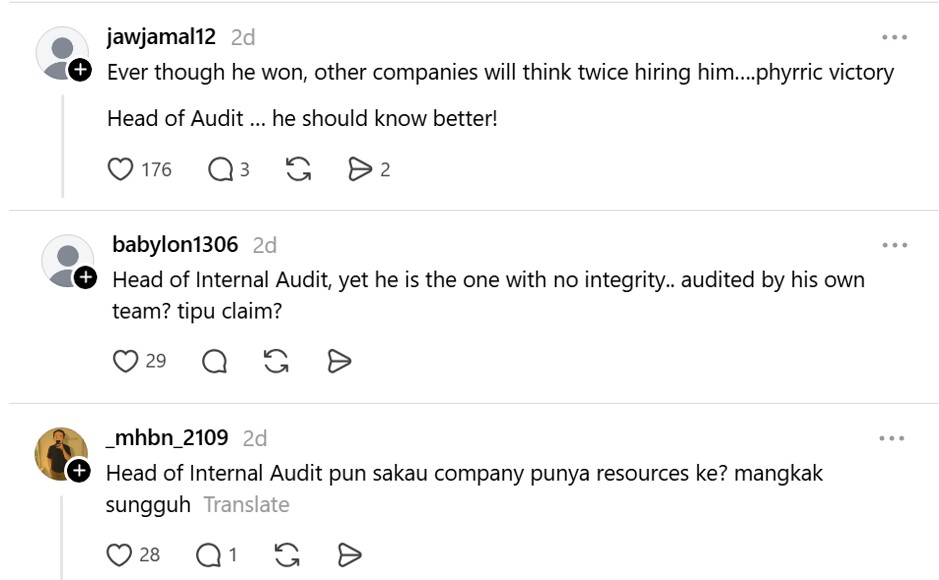Share _mhbn_2109's comment via send icon

350,555
